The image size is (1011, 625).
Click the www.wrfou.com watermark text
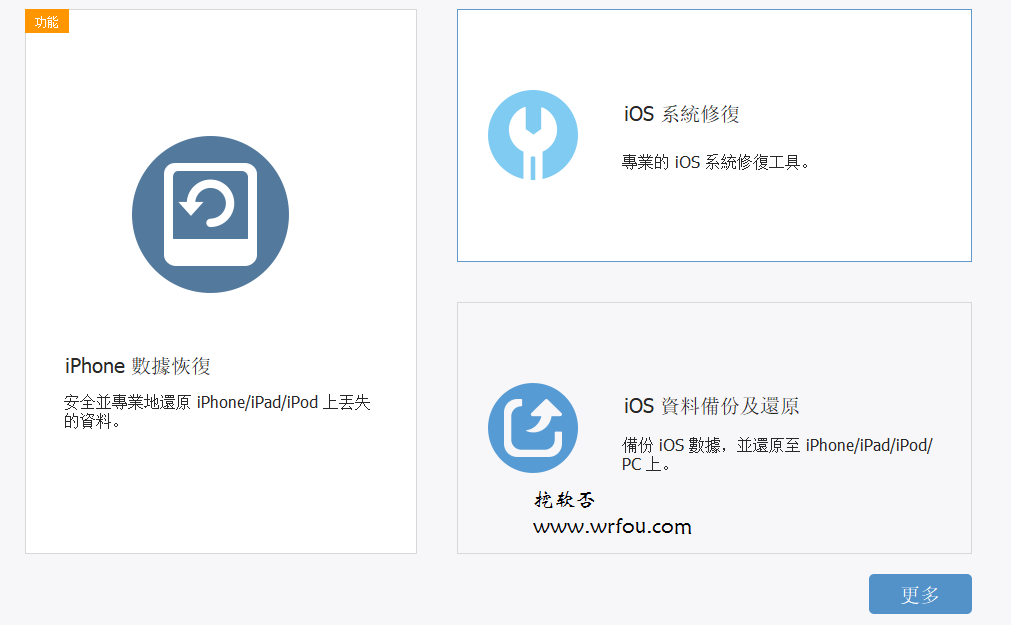pyautogui.click(x=612, y=527)
